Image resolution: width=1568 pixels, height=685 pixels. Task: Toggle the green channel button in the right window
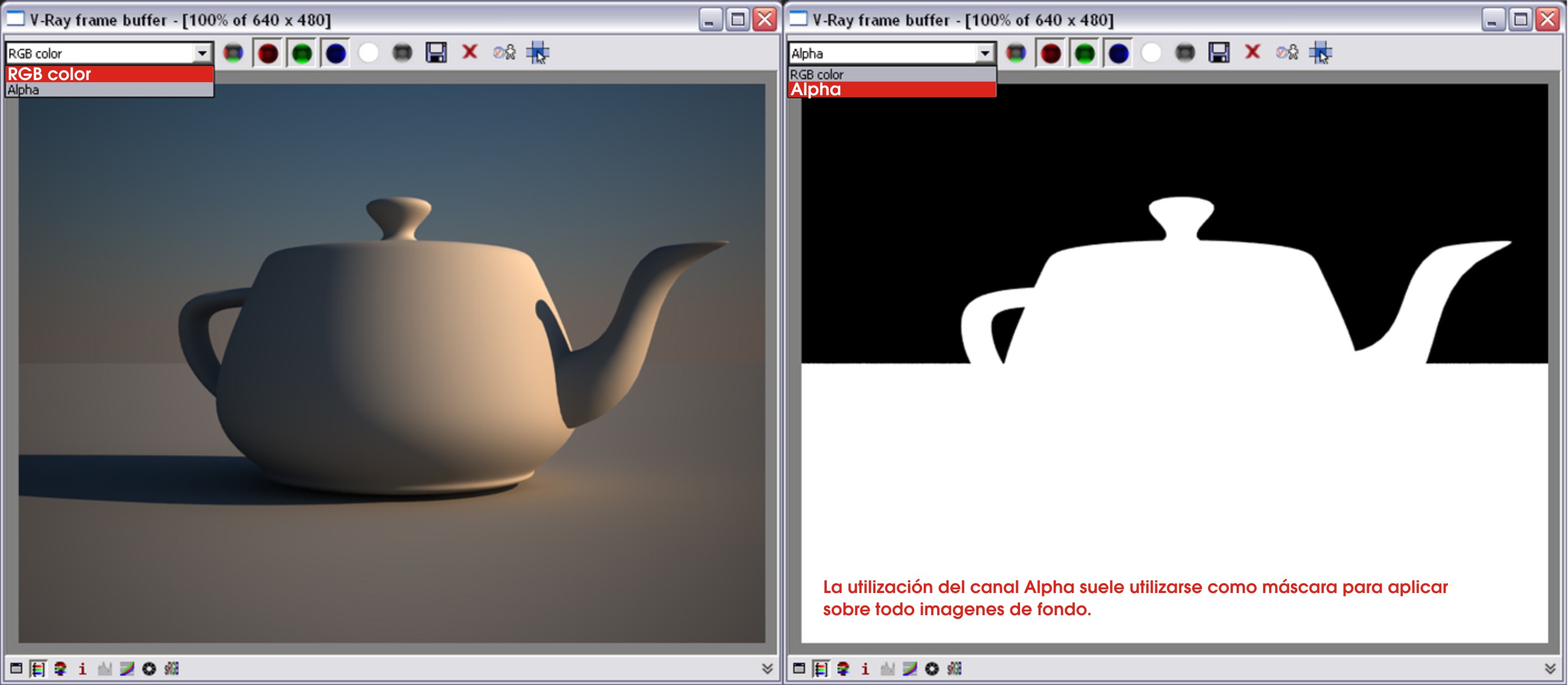1084,53
